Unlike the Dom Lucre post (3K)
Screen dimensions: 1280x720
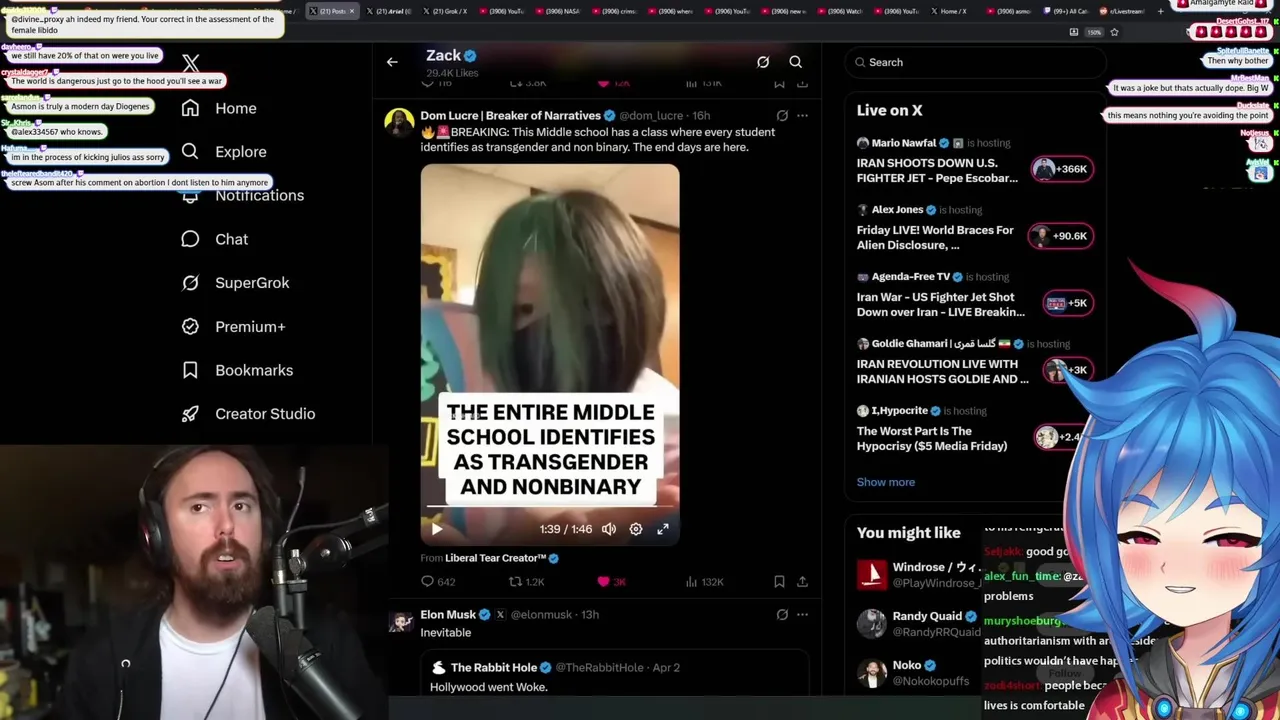(611, 582)
